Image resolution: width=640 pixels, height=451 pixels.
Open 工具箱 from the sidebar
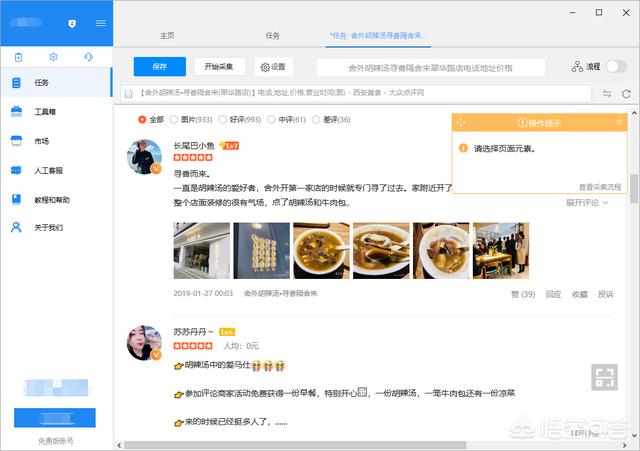point(44,112)
